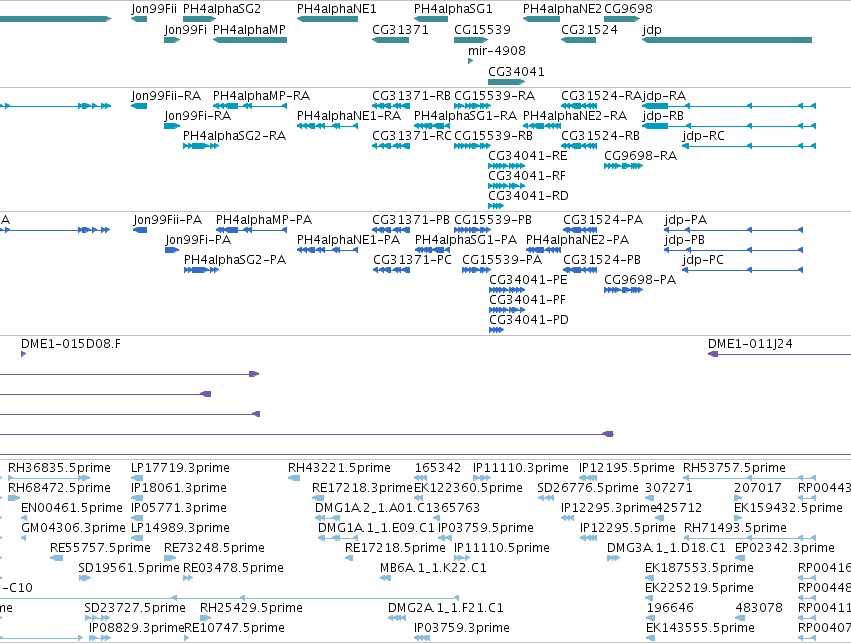
Task: Select the PH4alphaSG2 gene label
Action: pyautogui.click(x=221, y=9)
